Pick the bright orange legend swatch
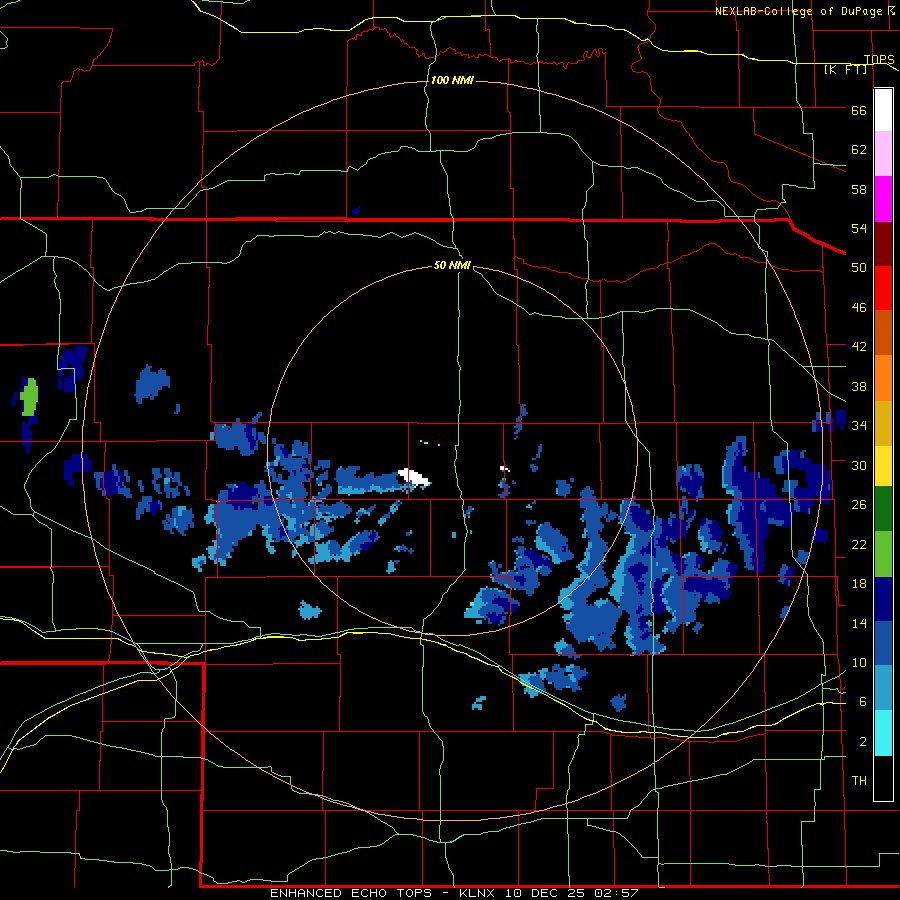This screenshot has height=900, width=900. coord(883,378)
